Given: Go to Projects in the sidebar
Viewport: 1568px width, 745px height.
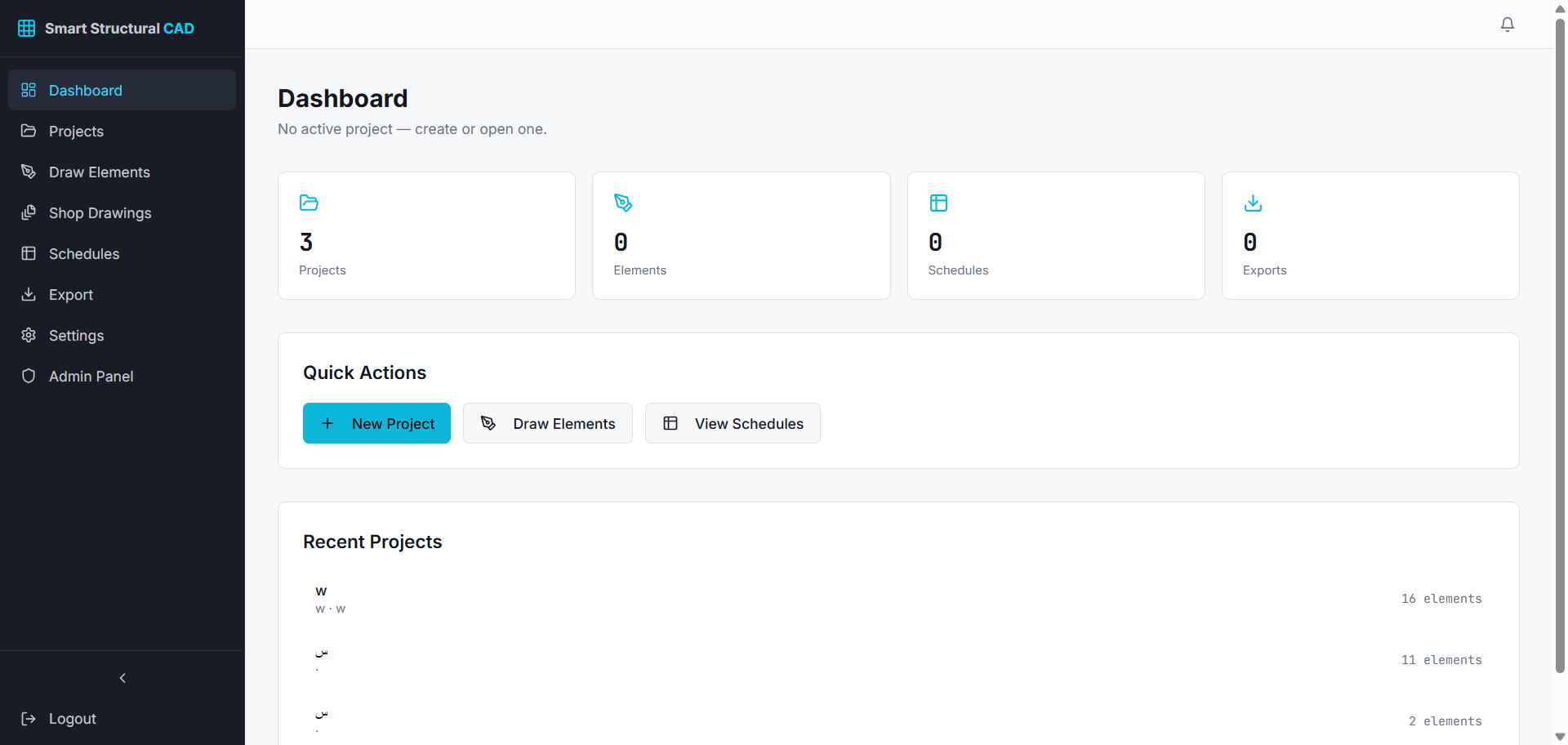Looking at the screenshot, I should [122, 131].
